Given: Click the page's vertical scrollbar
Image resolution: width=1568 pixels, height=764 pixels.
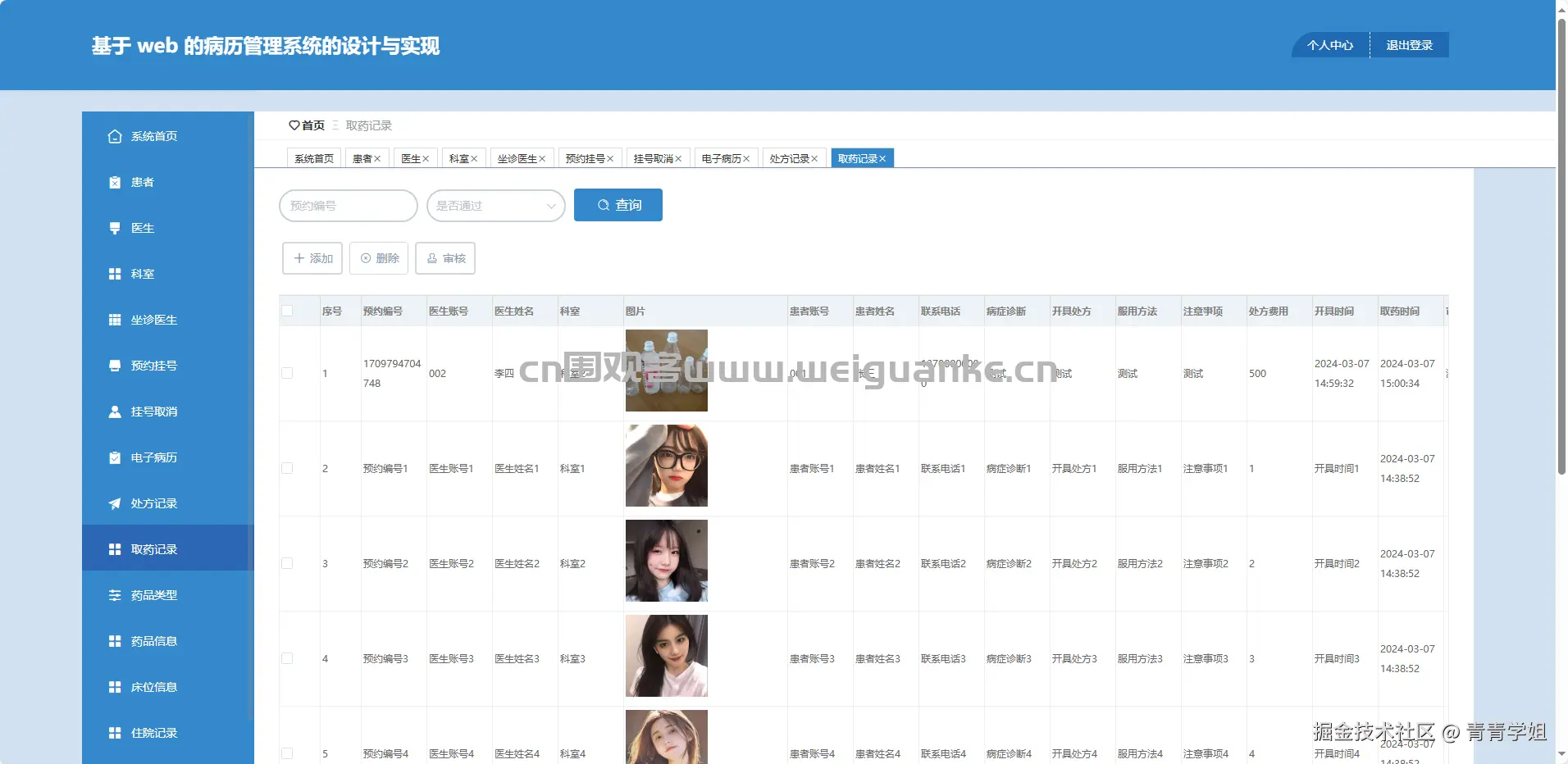Looking at the screenshot, I should 1561,246.
